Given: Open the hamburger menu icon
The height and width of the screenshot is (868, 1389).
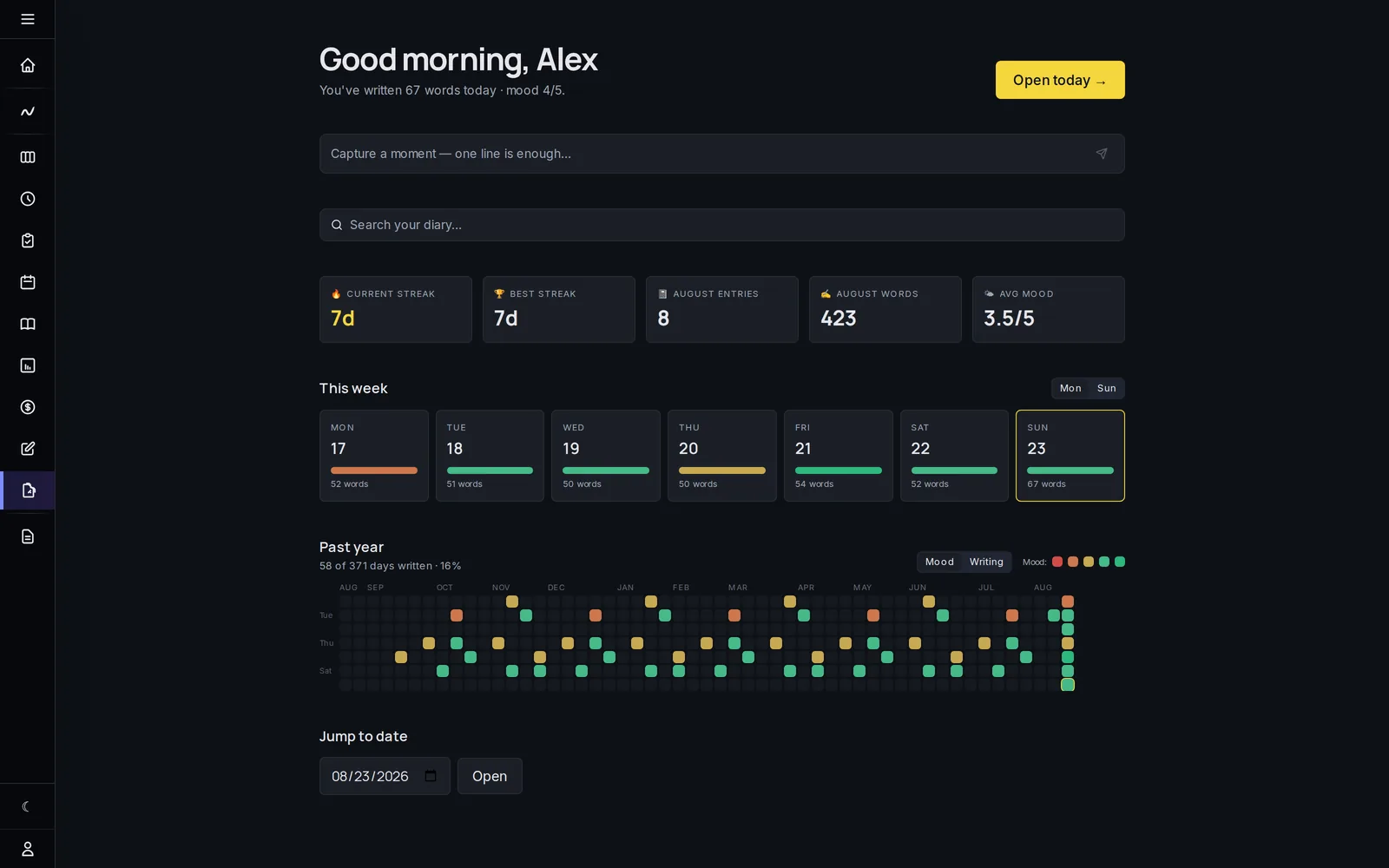Looking at the screenshot, I should coord(28,19).
